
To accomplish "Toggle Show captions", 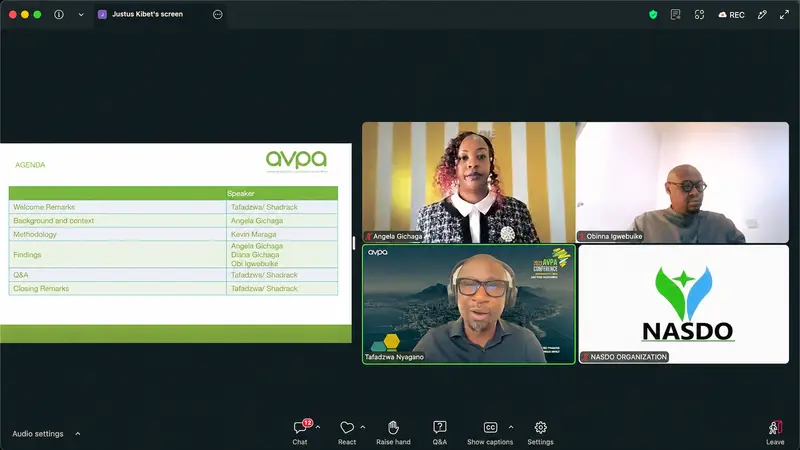I will 490,433.
